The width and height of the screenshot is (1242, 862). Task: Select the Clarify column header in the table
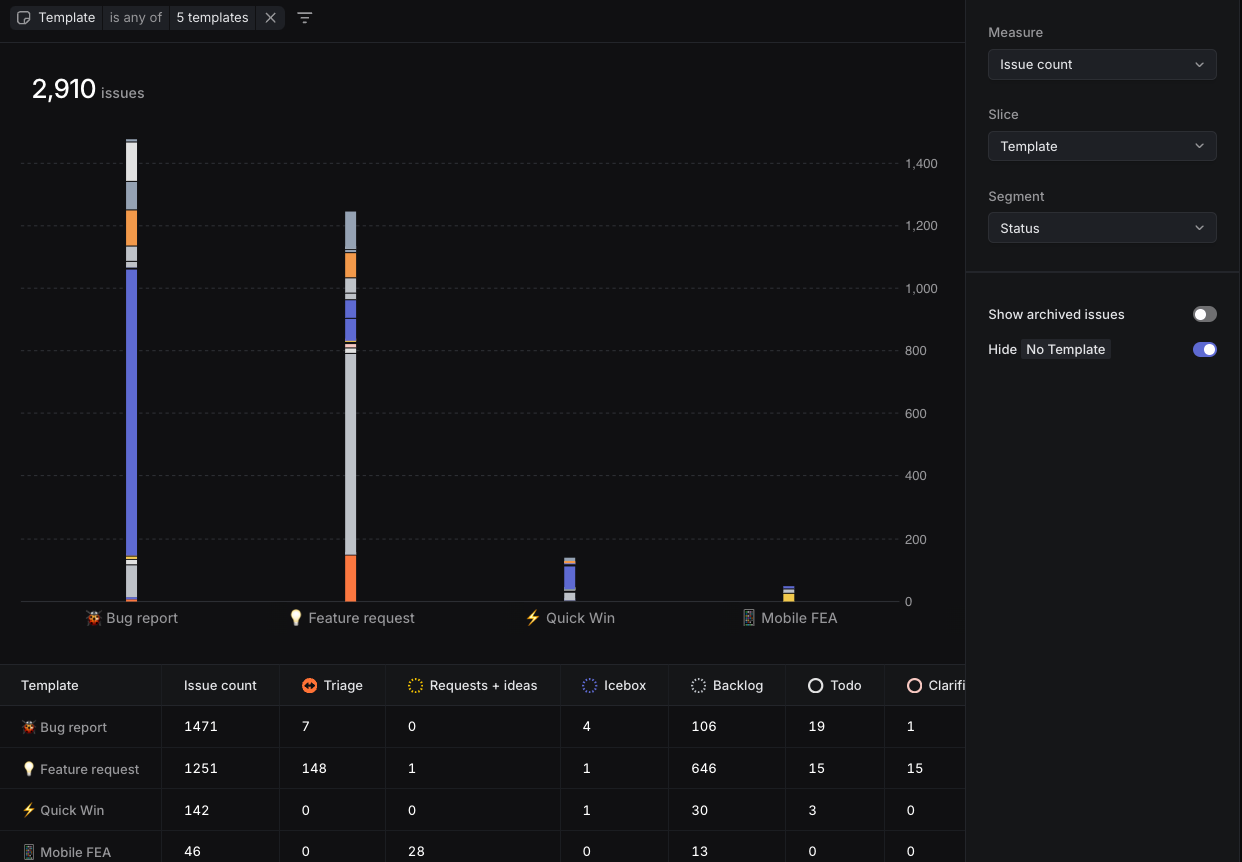(938, 685)
